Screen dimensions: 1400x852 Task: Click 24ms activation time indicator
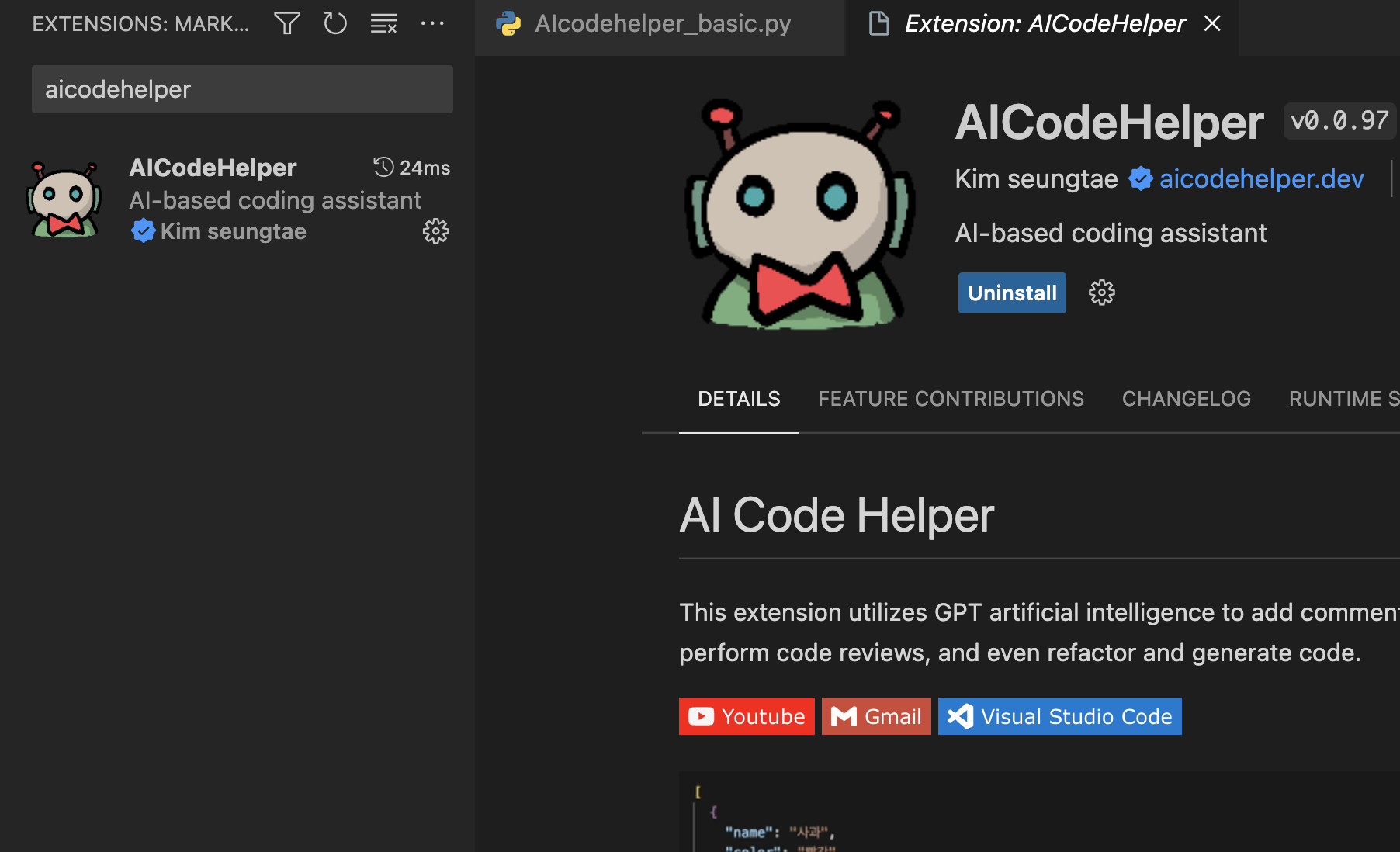[412, 168]
